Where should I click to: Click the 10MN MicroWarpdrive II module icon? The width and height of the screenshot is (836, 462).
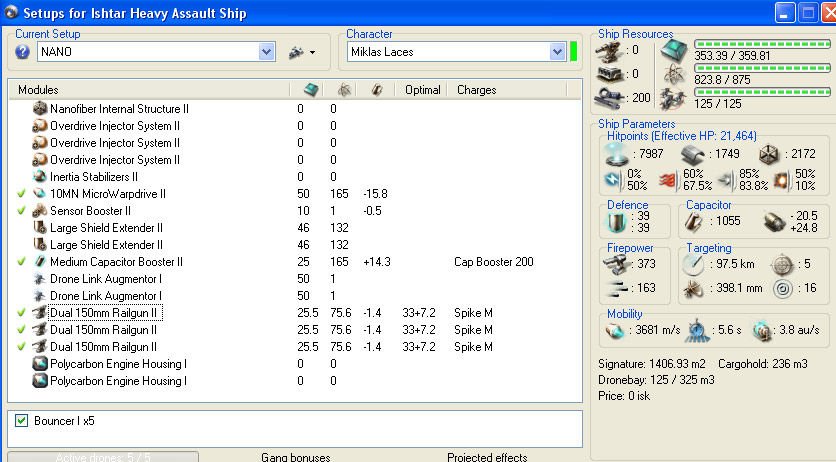40,193
